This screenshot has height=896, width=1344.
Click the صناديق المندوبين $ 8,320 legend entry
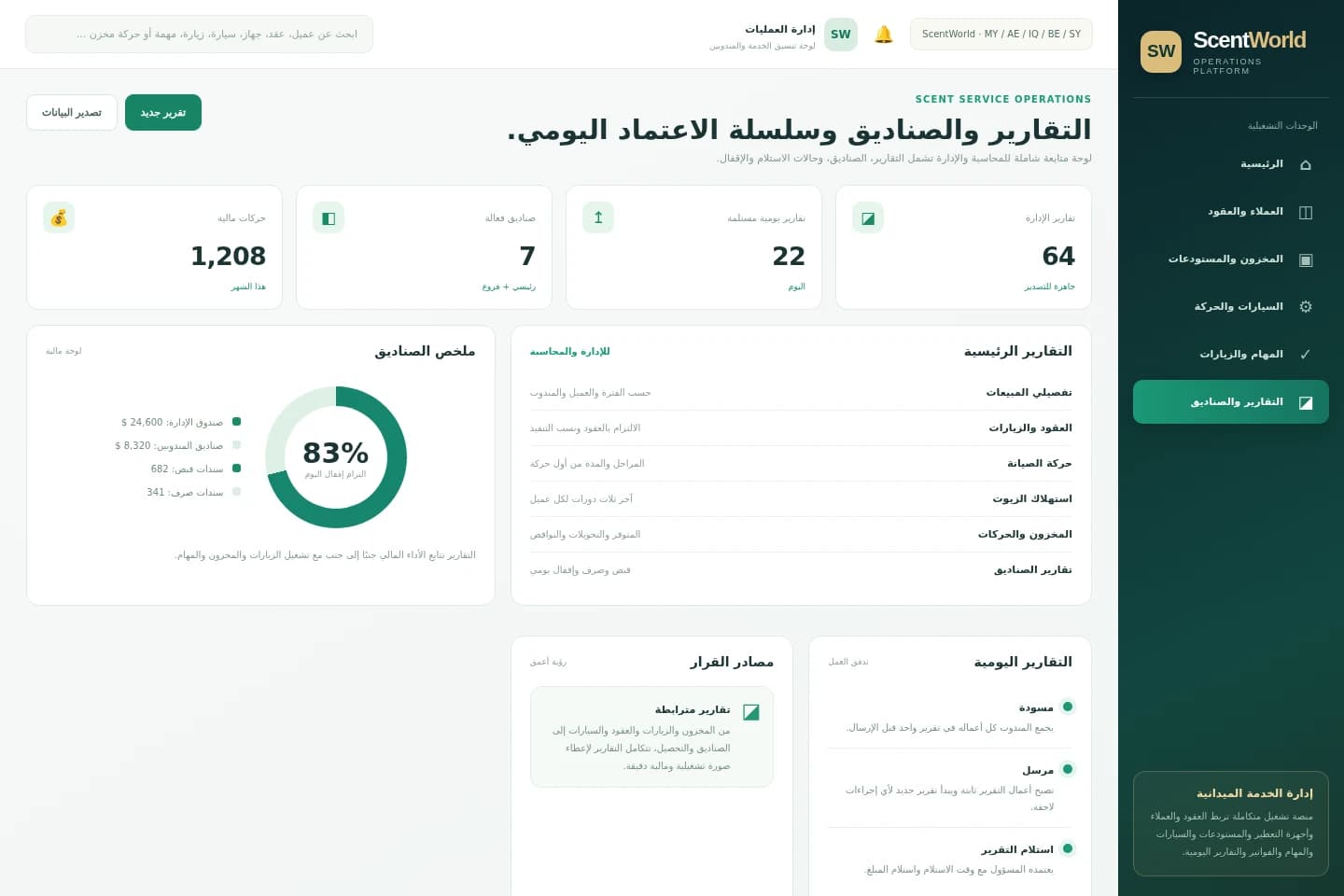177,445
